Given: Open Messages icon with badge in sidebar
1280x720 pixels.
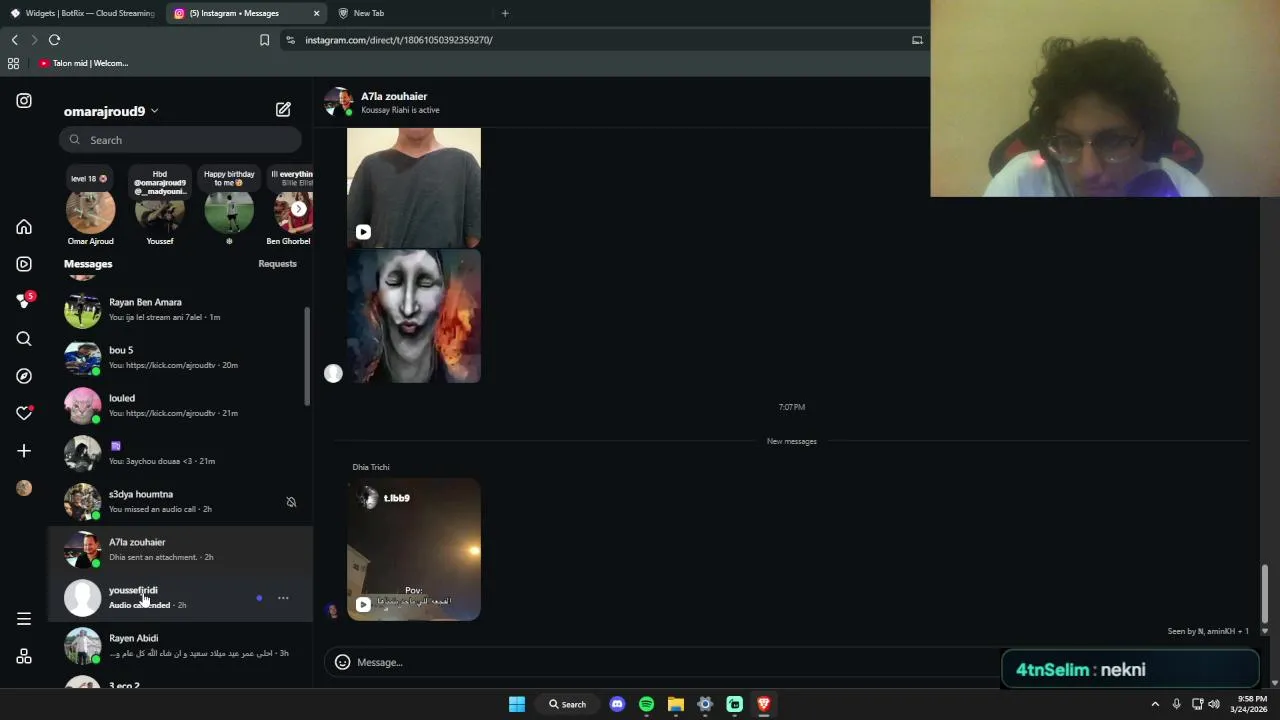Looking at the screenshot, I should pos(24,301).
